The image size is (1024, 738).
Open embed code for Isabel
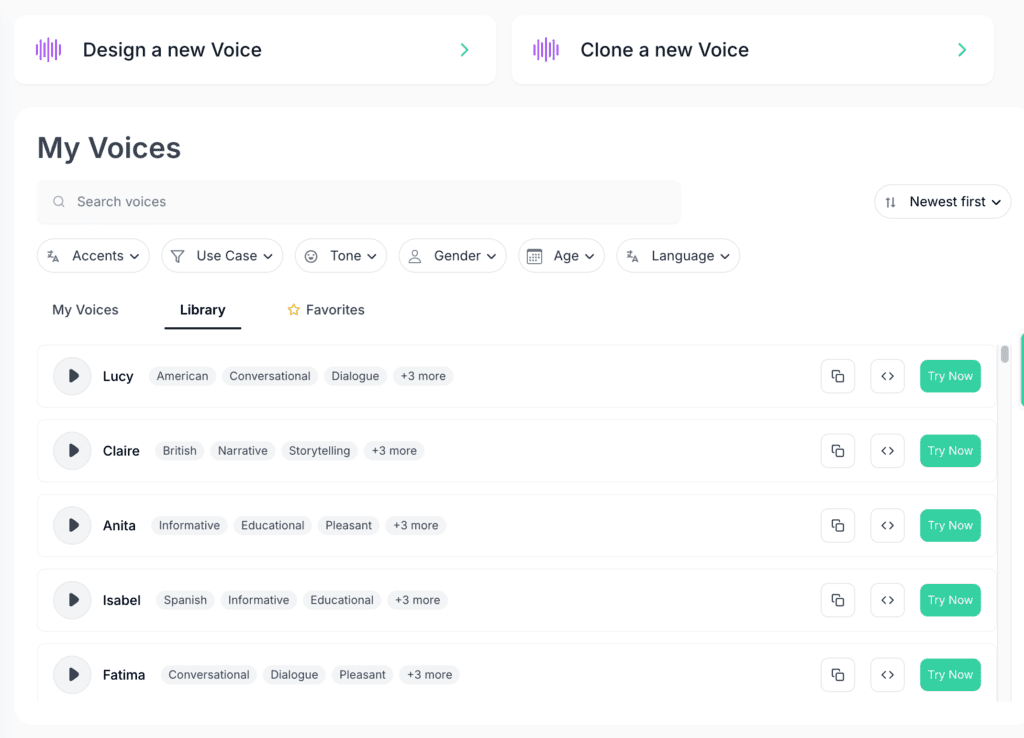click(x=887, y=600)
